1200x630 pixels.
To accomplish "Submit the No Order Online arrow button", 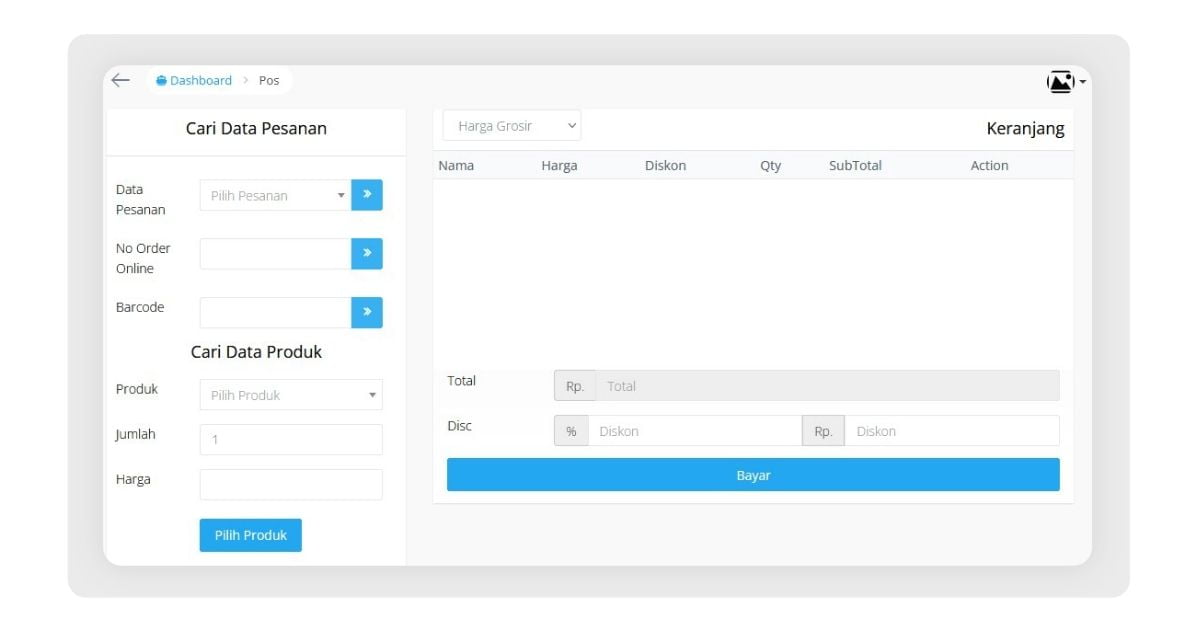I will [x=367, y=254].
